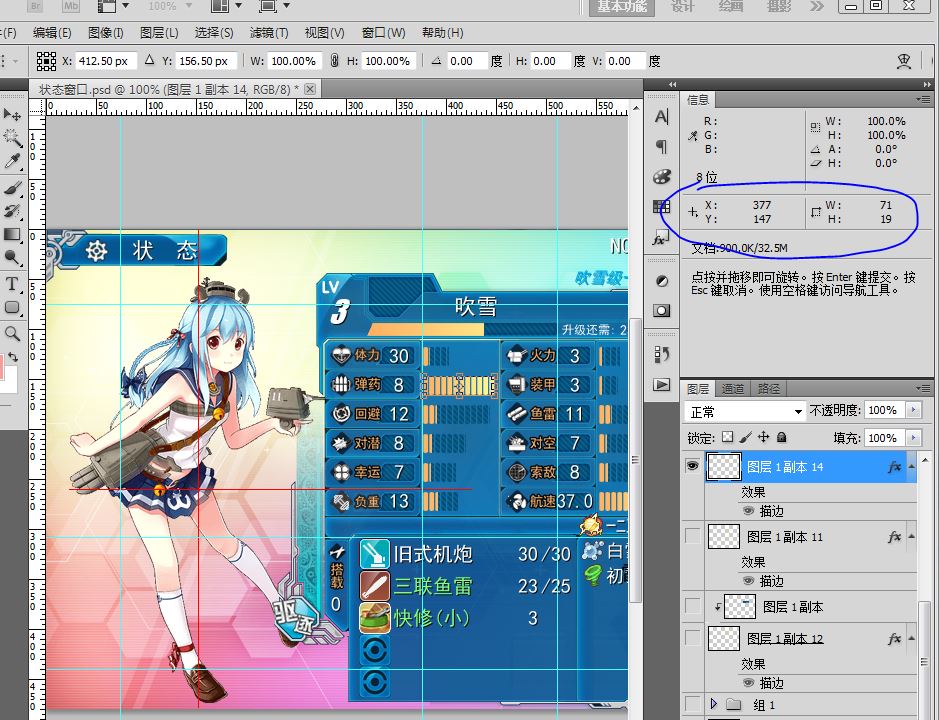Click the reference point locator grid icon
Screen dimensions: 939x720
pyautogui.click(x=46, y=60)
